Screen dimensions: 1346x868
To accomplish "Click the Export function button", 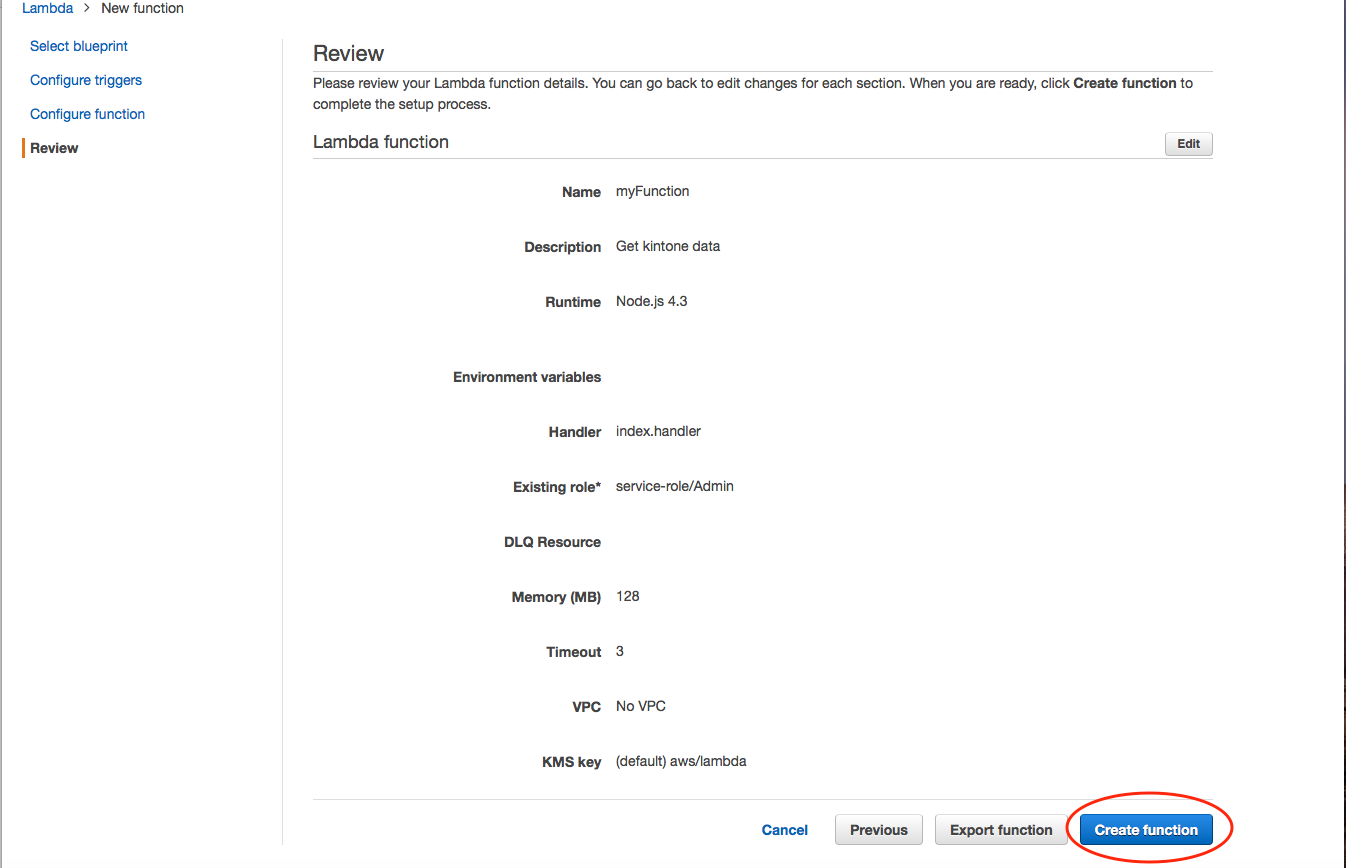I will pyautogui.click(x=1001, y=830).
